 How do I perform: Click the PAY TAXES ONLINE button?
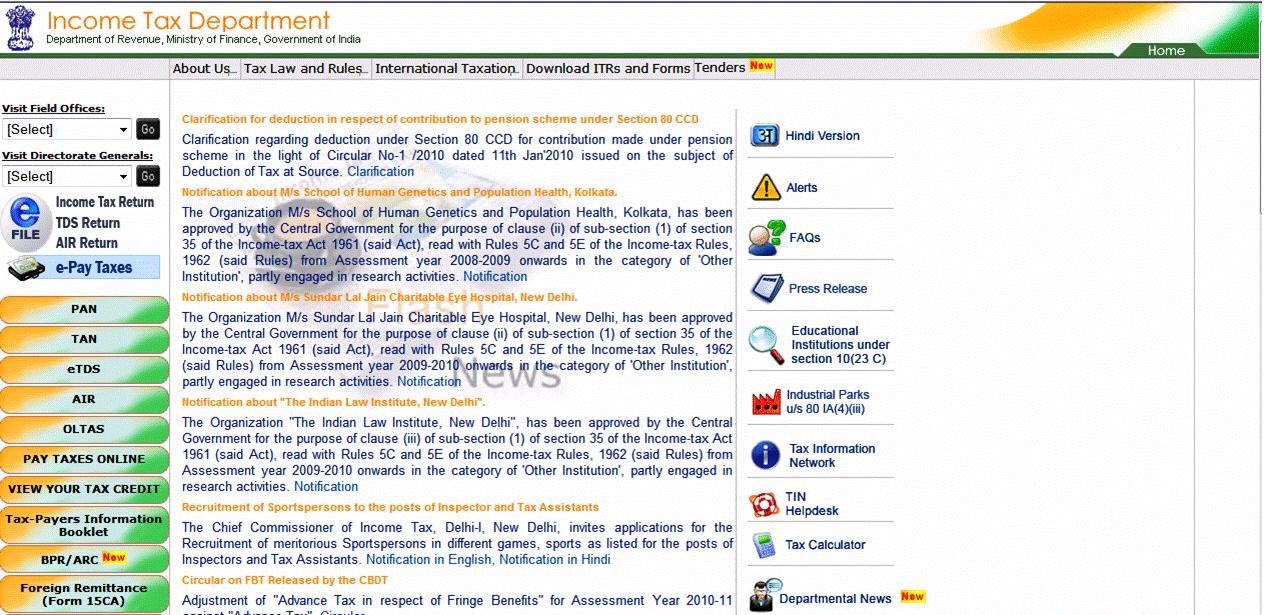84,459
